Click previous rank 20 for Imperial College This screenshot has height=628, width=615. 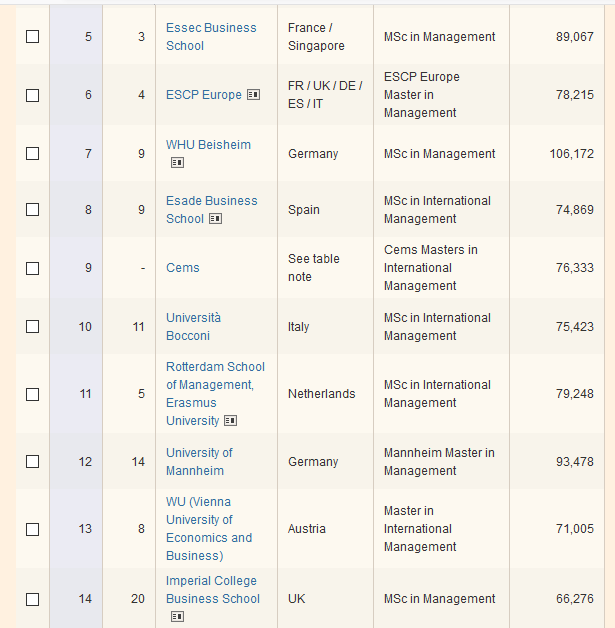point(138,599)
